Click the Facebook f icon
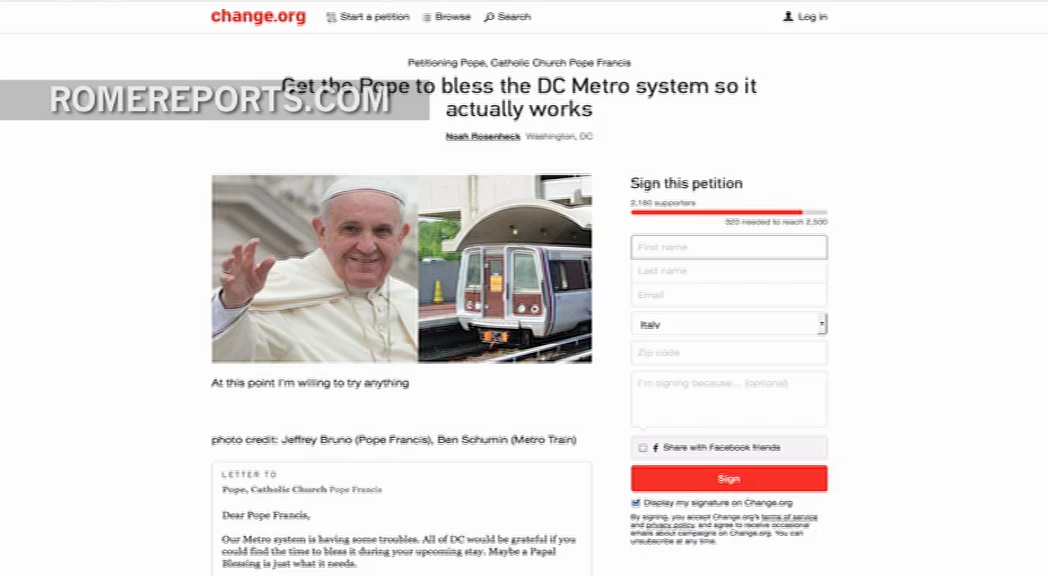 [x=656, y=448]
